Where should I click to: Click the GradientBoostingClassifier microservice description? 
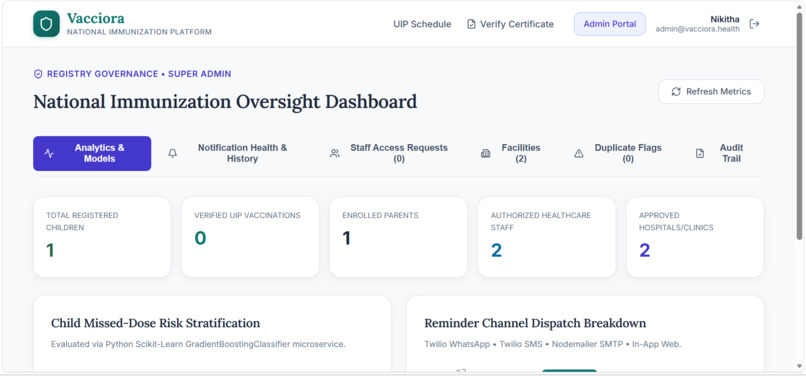click(198, 344)
